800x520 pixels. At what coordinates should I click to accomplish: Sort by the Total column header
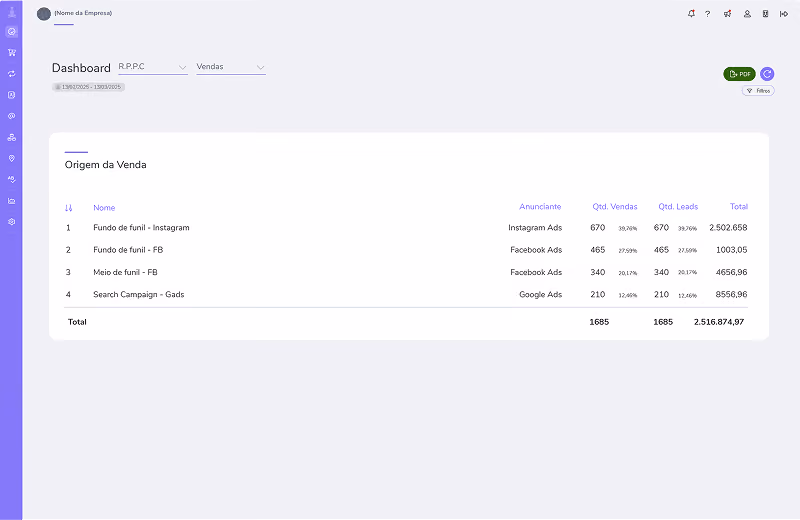click(739, 207)
